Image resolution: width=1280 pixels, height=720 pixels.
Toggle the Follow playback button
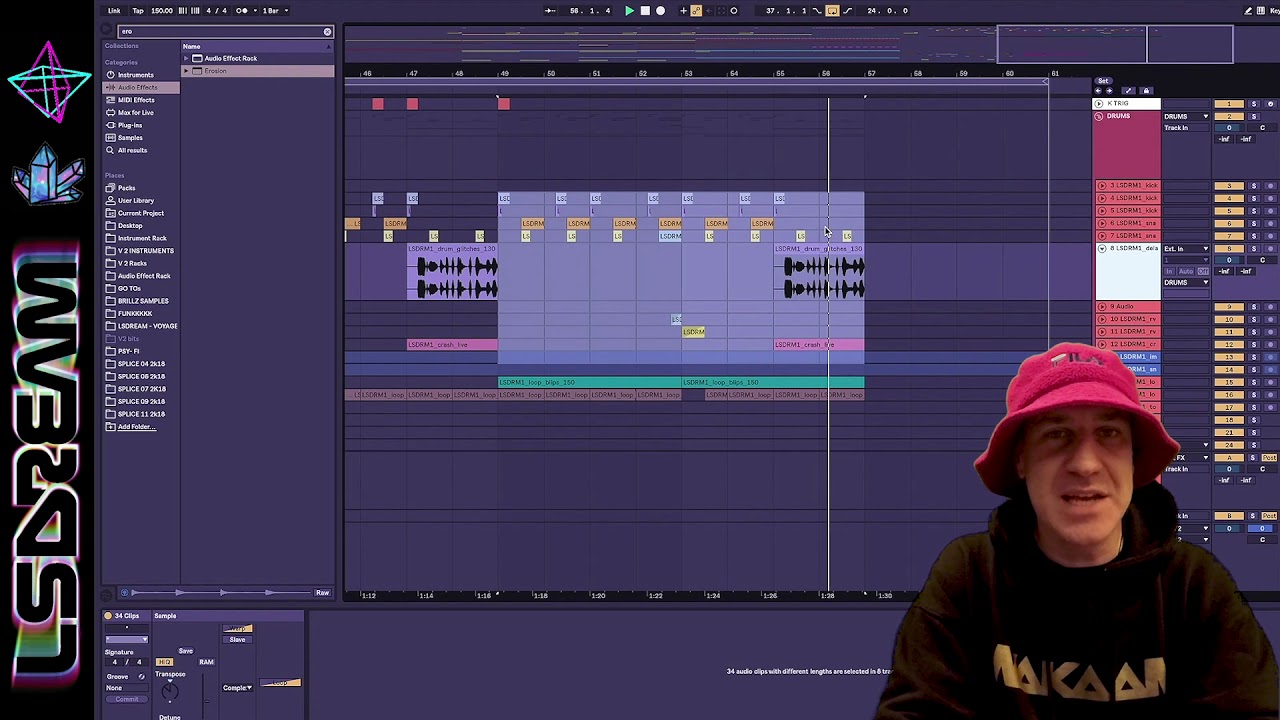click(550, 11)
